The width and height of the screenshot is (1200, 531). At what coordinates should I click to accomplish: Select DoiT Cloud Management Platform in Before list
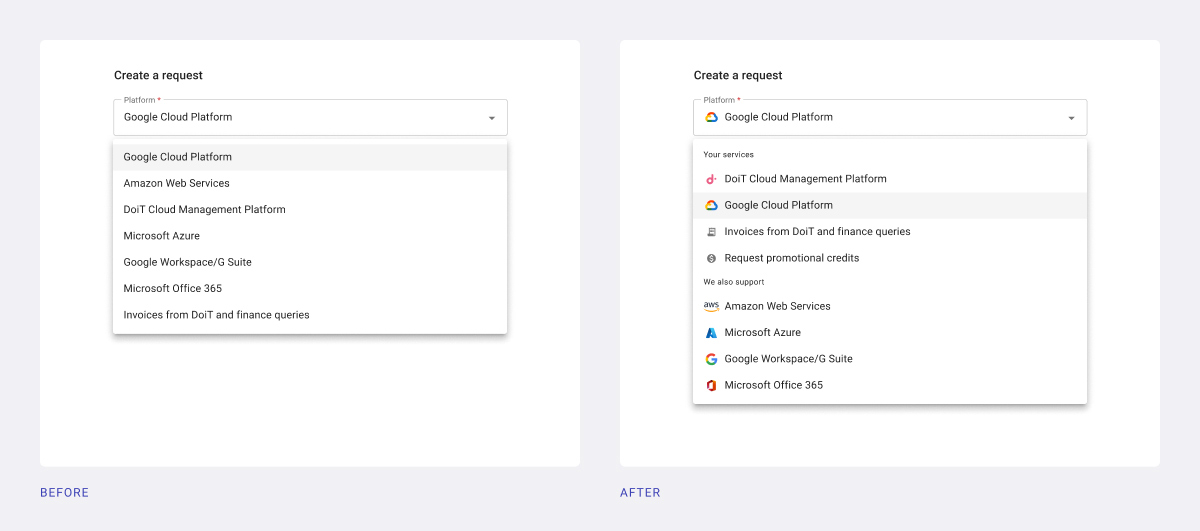click(x=310, y=210)
